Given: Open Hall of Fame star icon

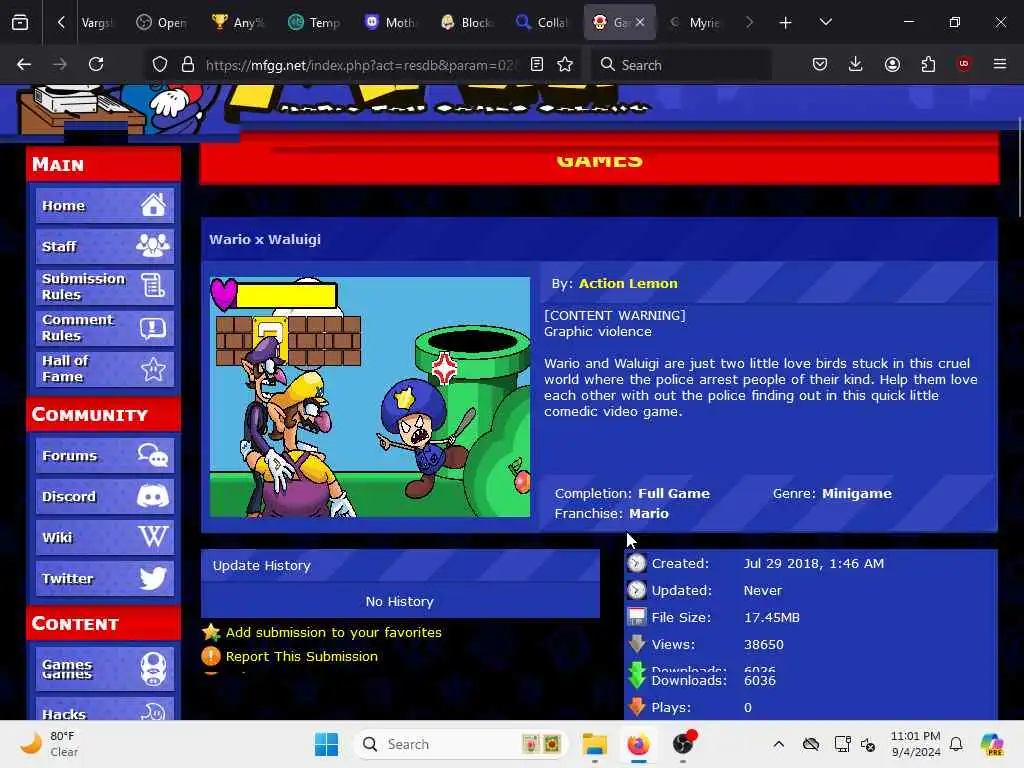Looking at the screenshot, I should coord(153,369).
